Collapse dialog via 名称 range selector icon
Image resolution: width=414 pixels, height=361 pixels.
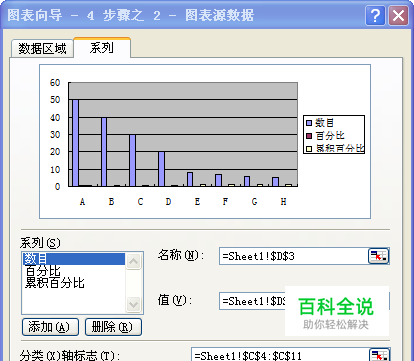pyautogui.click(x=378, y=256)
